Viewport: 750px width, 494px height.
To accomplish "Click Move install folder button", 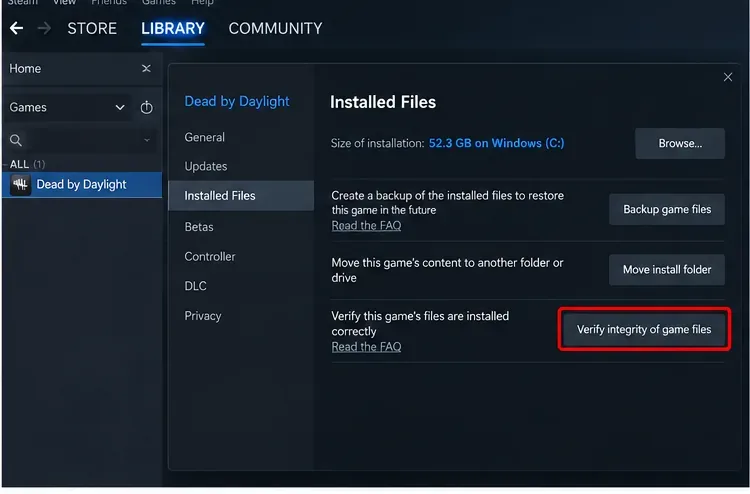I will (667, 270).
